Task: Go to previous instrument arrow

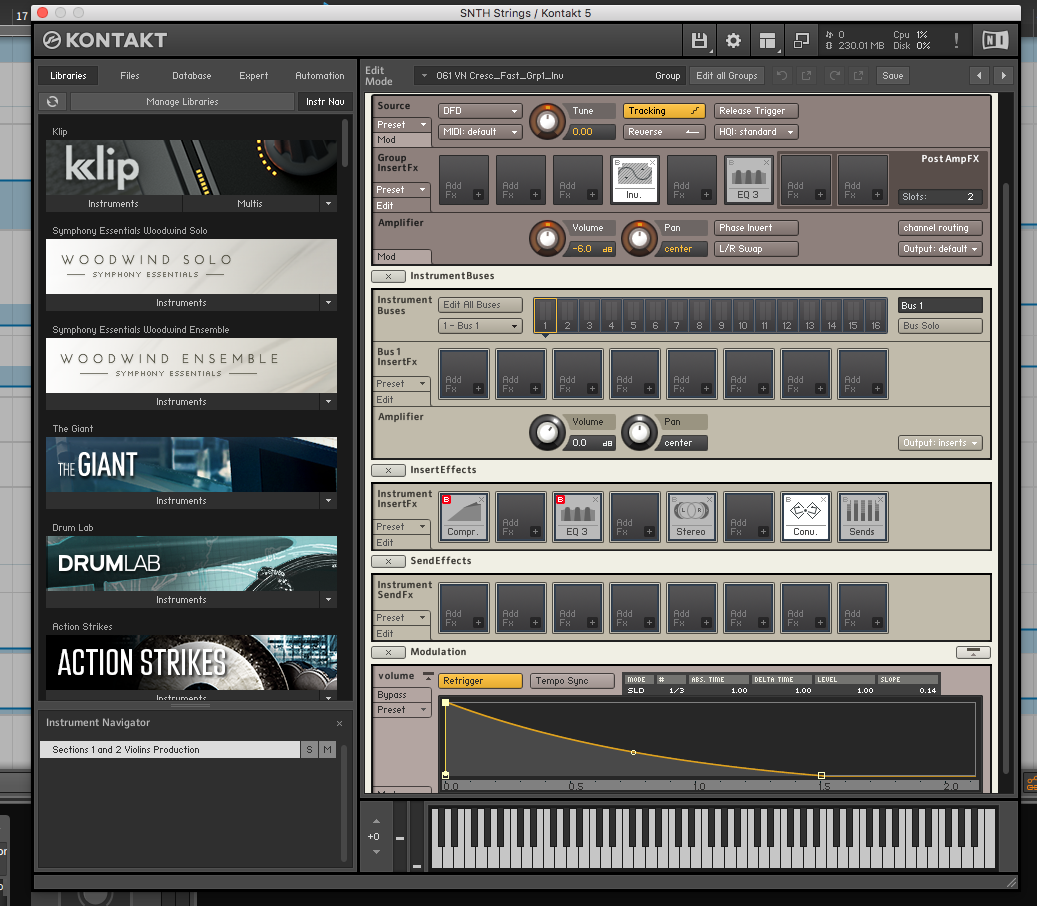Action: tap(979, 75)
